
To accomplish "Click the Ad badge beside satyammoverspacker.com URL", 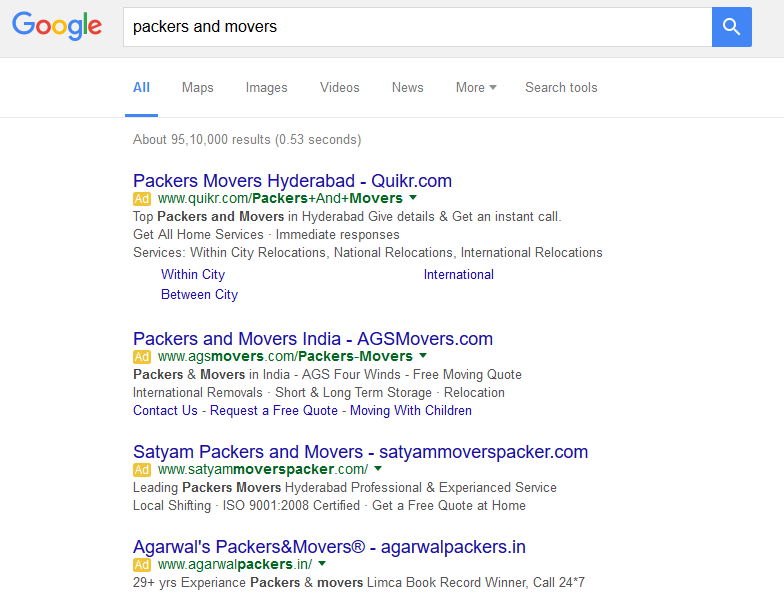I will [x=142, y=470].
